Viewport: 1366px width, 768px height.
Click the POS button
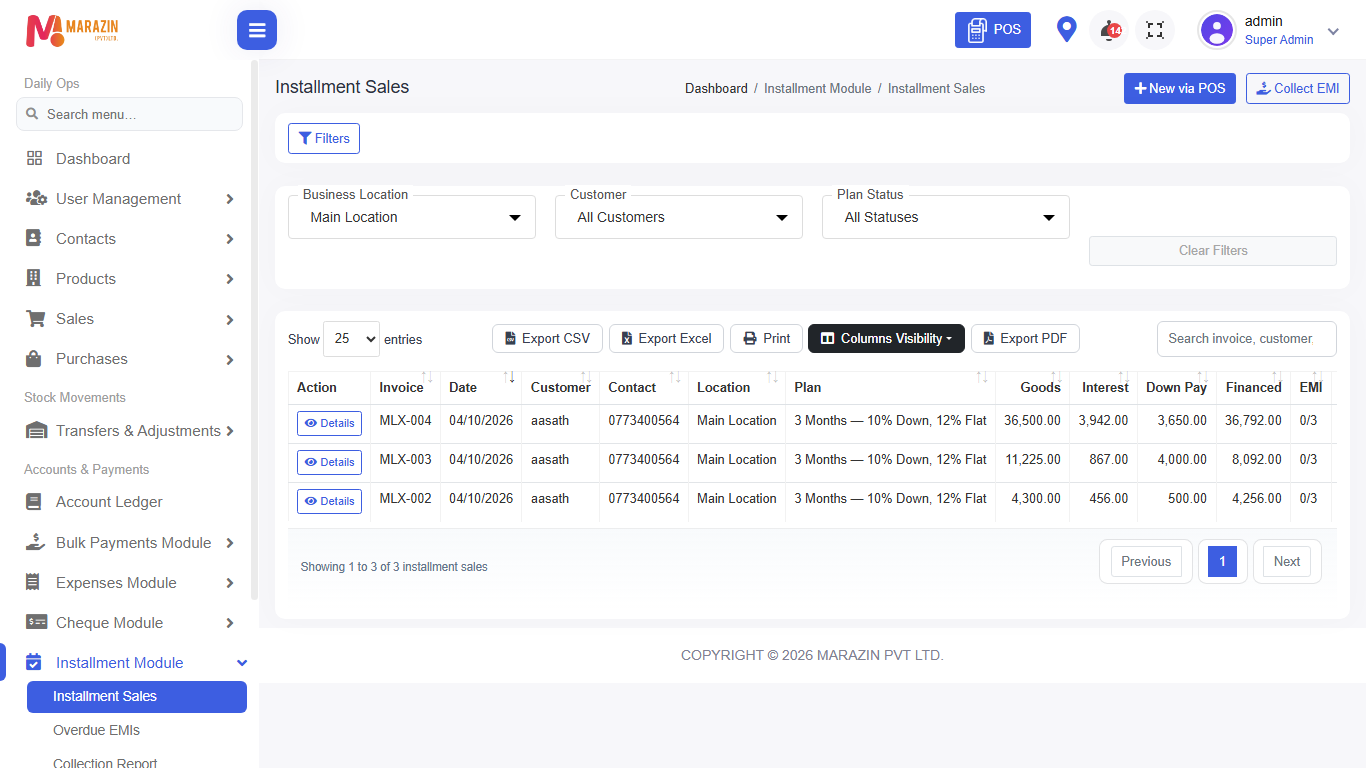[x=993, y=30]
